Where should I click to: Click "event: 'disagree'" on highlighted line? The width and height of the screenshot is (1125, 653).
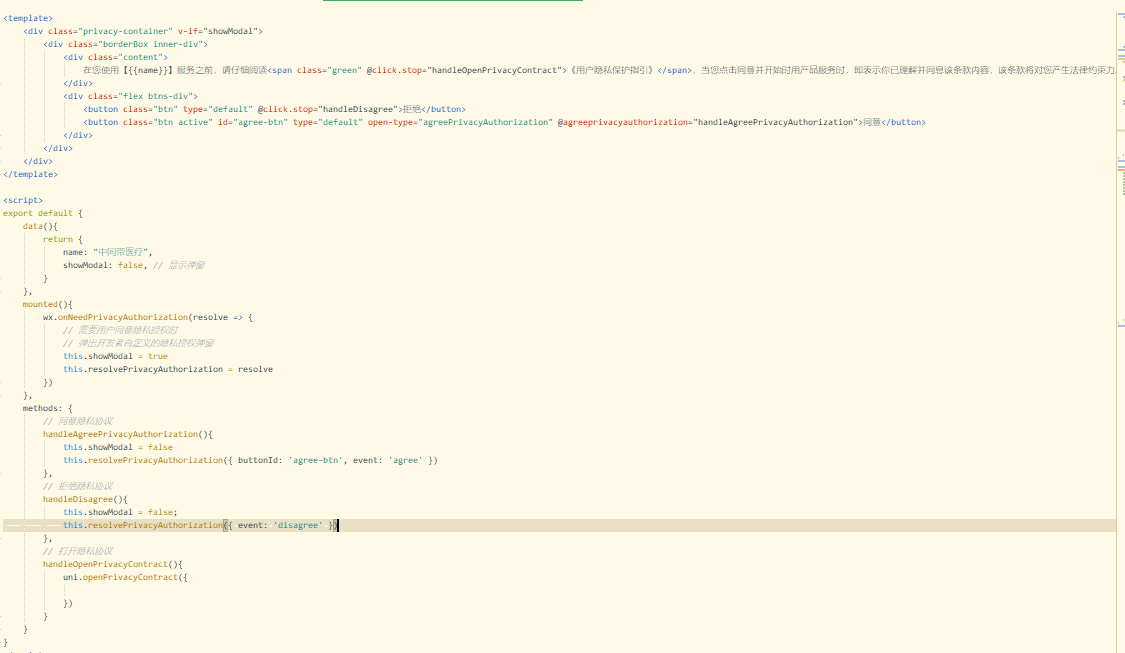pyautogui.click(x=280, y=525)
